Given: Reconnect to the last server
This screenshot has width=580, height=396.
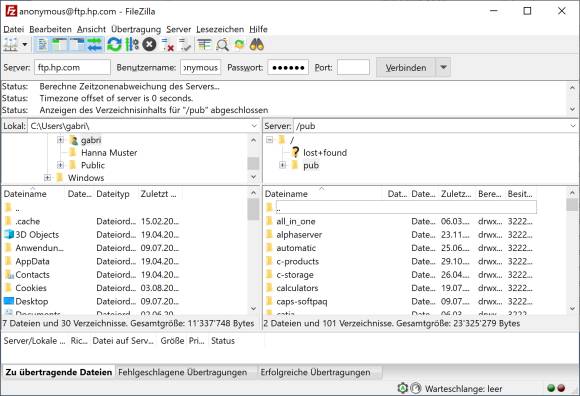Looking at the screenshot, I should click(x=185, y=45).
